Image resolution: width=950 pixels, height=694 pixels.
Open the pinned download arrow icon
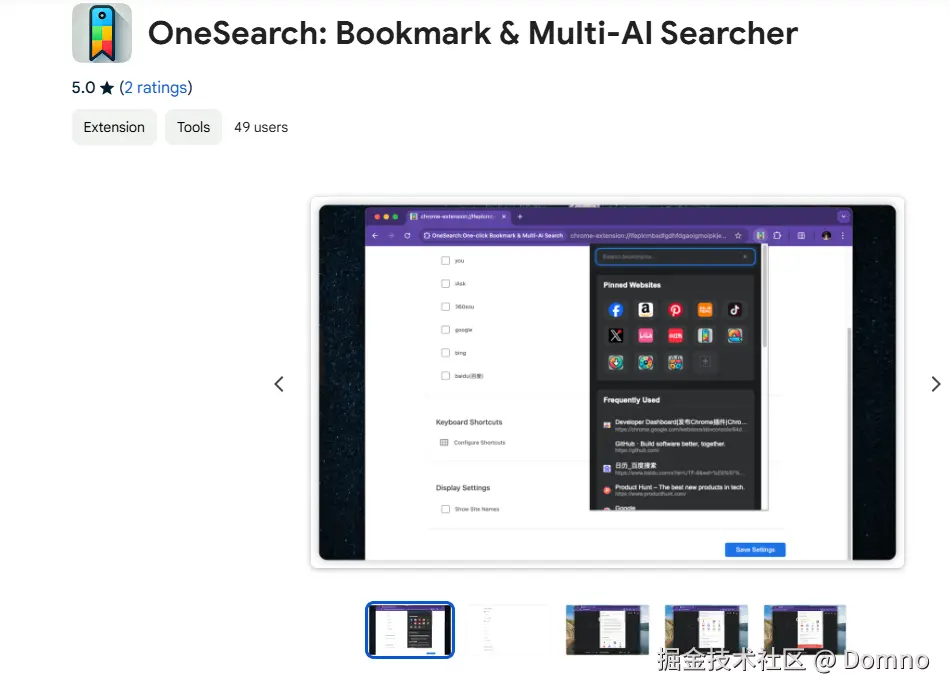coord(616,362)
